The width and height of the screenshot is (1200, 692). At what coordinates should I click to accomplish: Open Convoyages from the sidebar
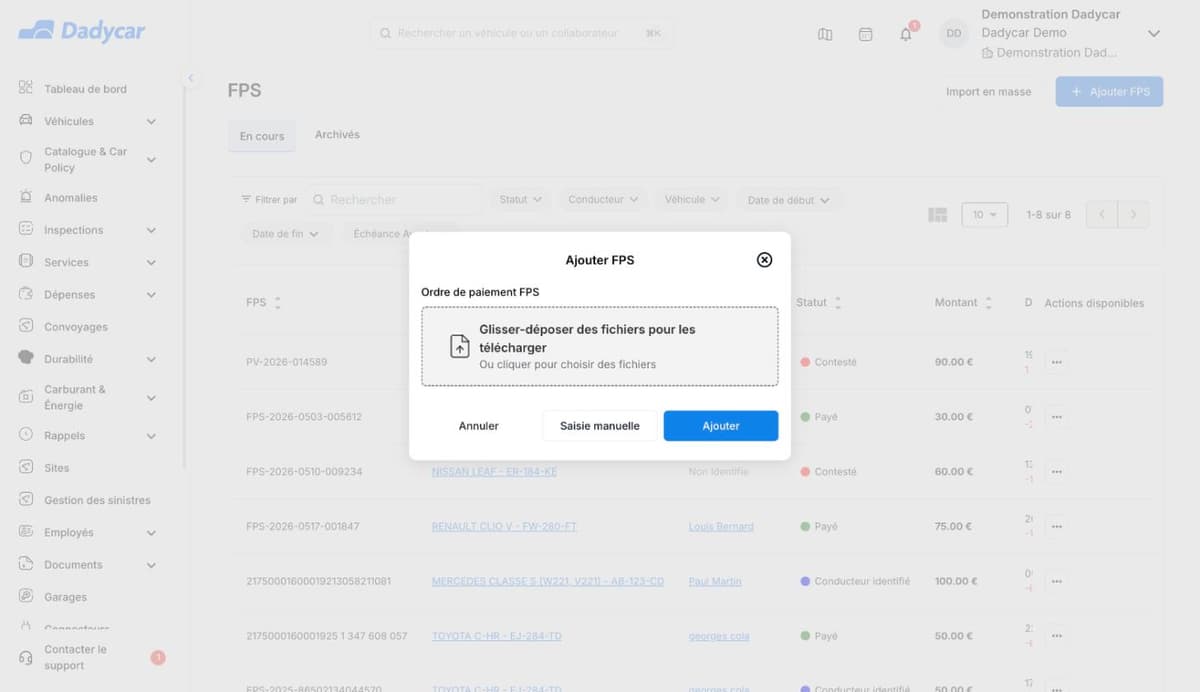(75, 327)
